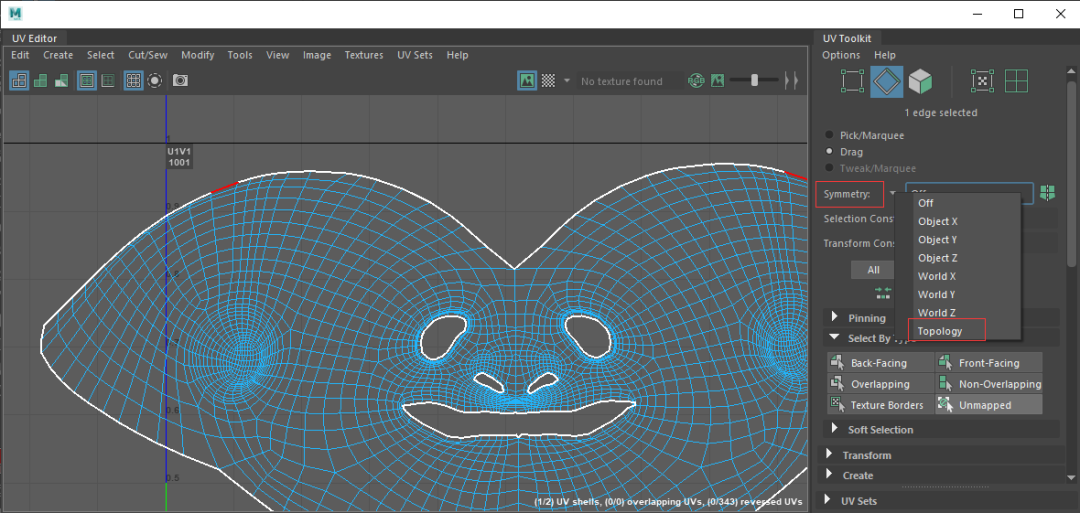The width and height of the screenshot is (1080, 513).
Task: Toggle the grid display icon in toolbar
Action: point(133,81)
